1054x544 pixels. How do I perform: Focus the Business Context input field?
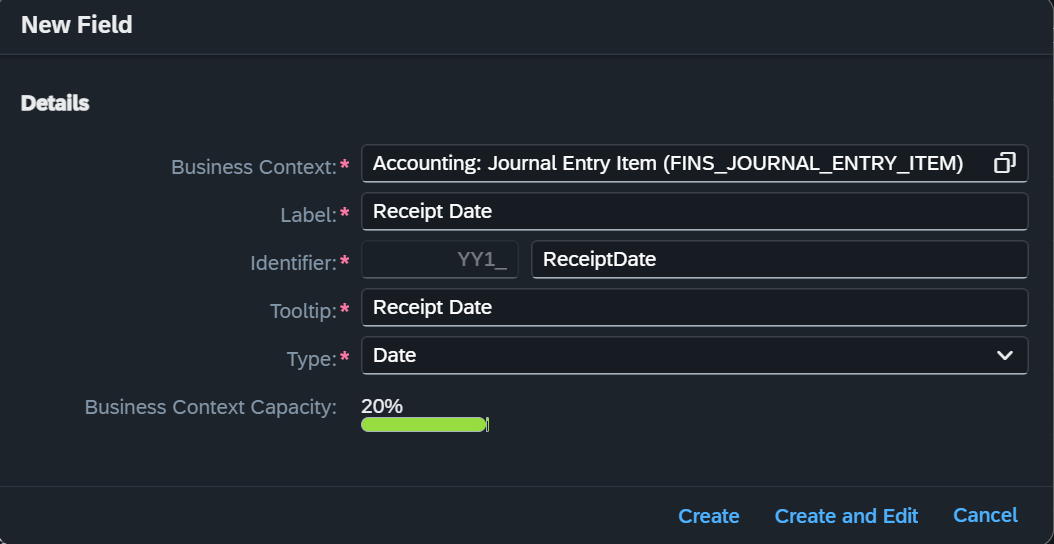click(694, 163)
